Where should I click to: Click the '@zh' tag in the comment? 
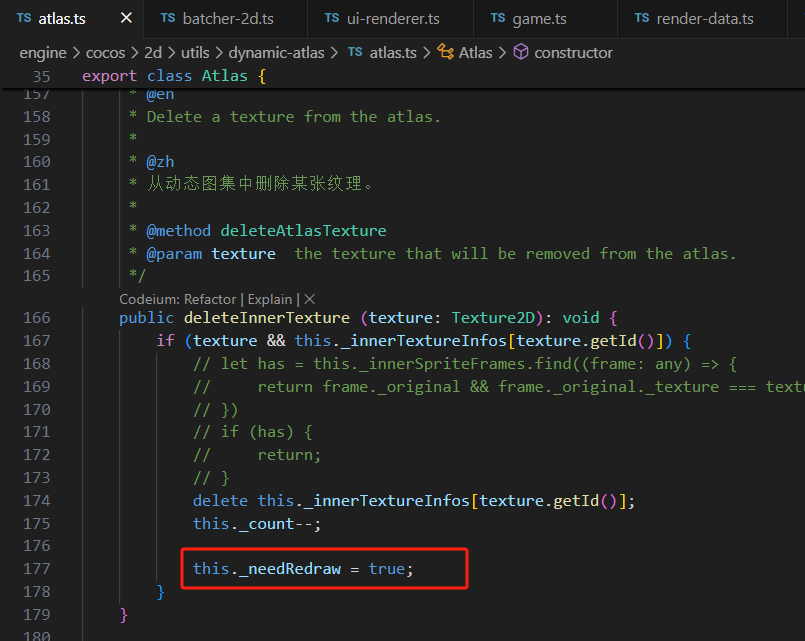[x=160, y=162]
